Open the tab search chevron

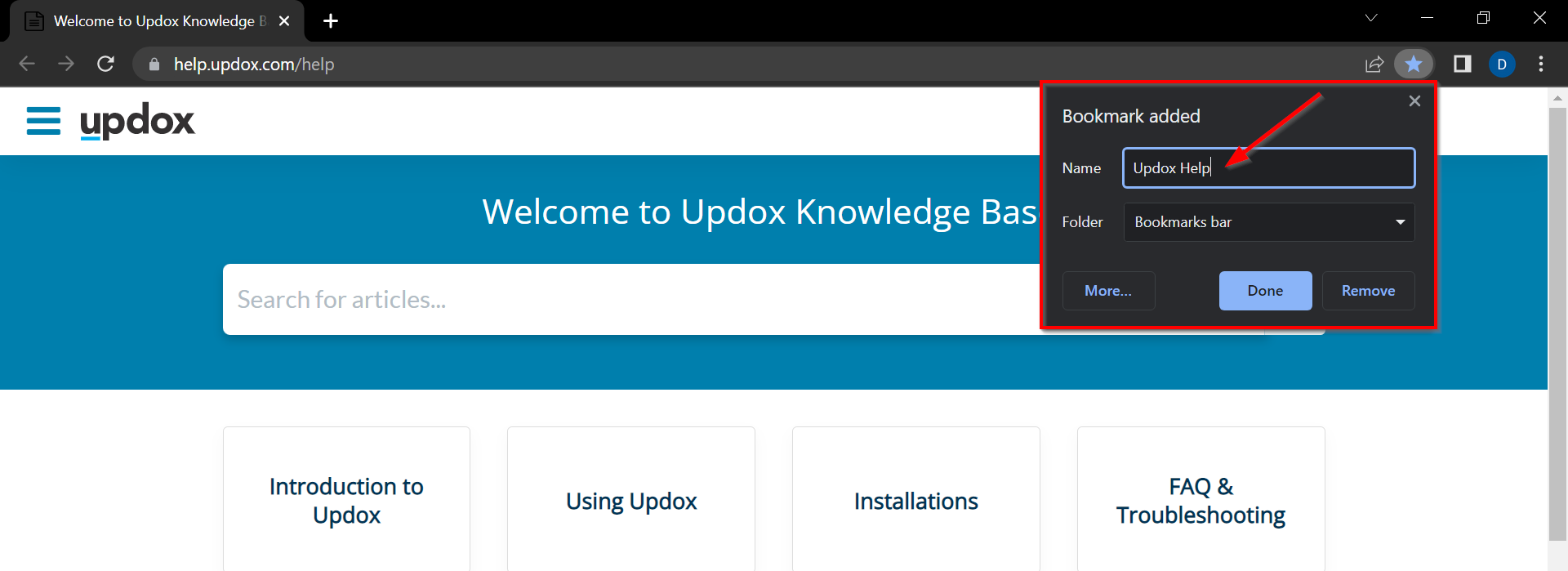click(x=1371, y=18)
